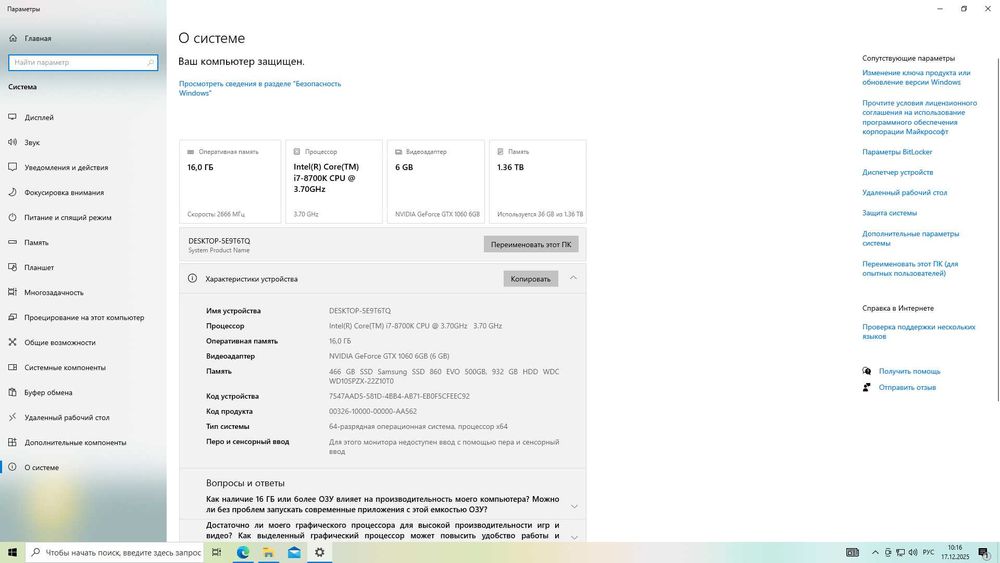
Task: Click device ID value 7547AAD5-581D
Action: [399, 396]
